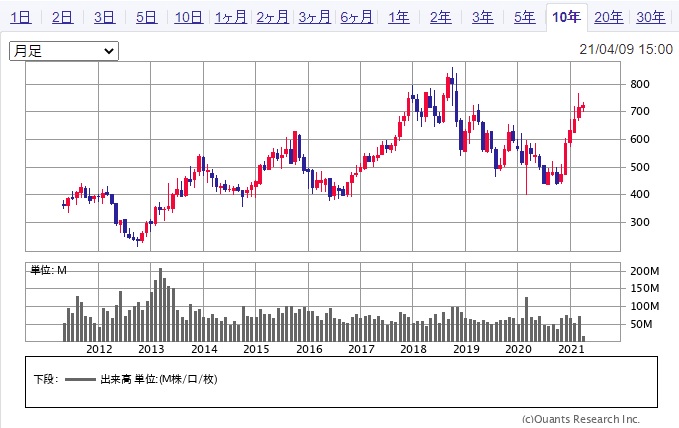Click the 50M volume axis label

tap(641, 324)
